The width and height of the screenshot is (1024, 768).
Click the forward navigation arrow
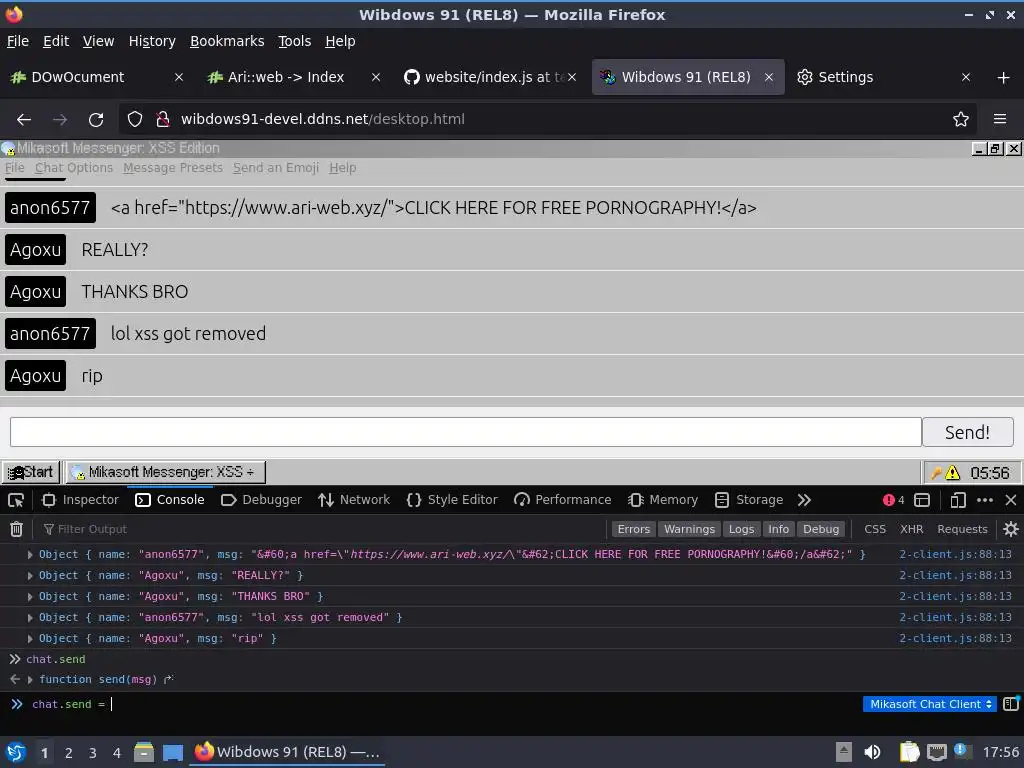(x=60, y=120)
